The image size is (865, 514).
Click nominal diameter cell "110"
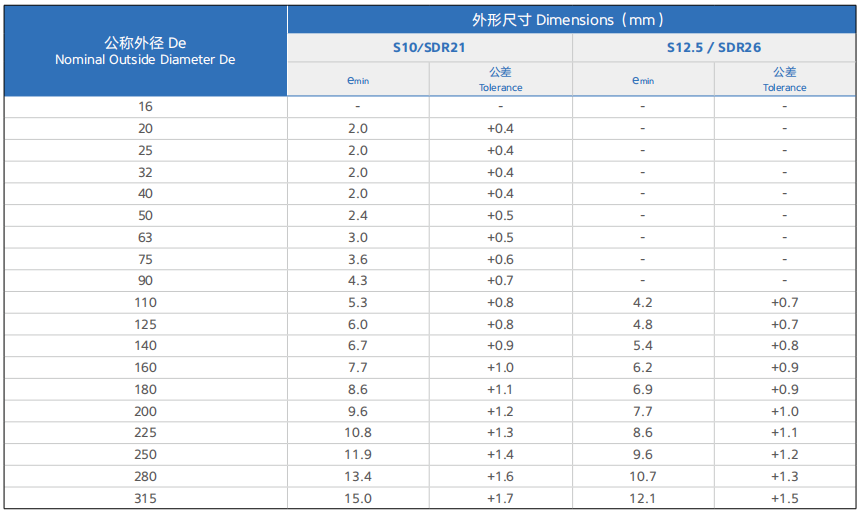pos(146,303)
